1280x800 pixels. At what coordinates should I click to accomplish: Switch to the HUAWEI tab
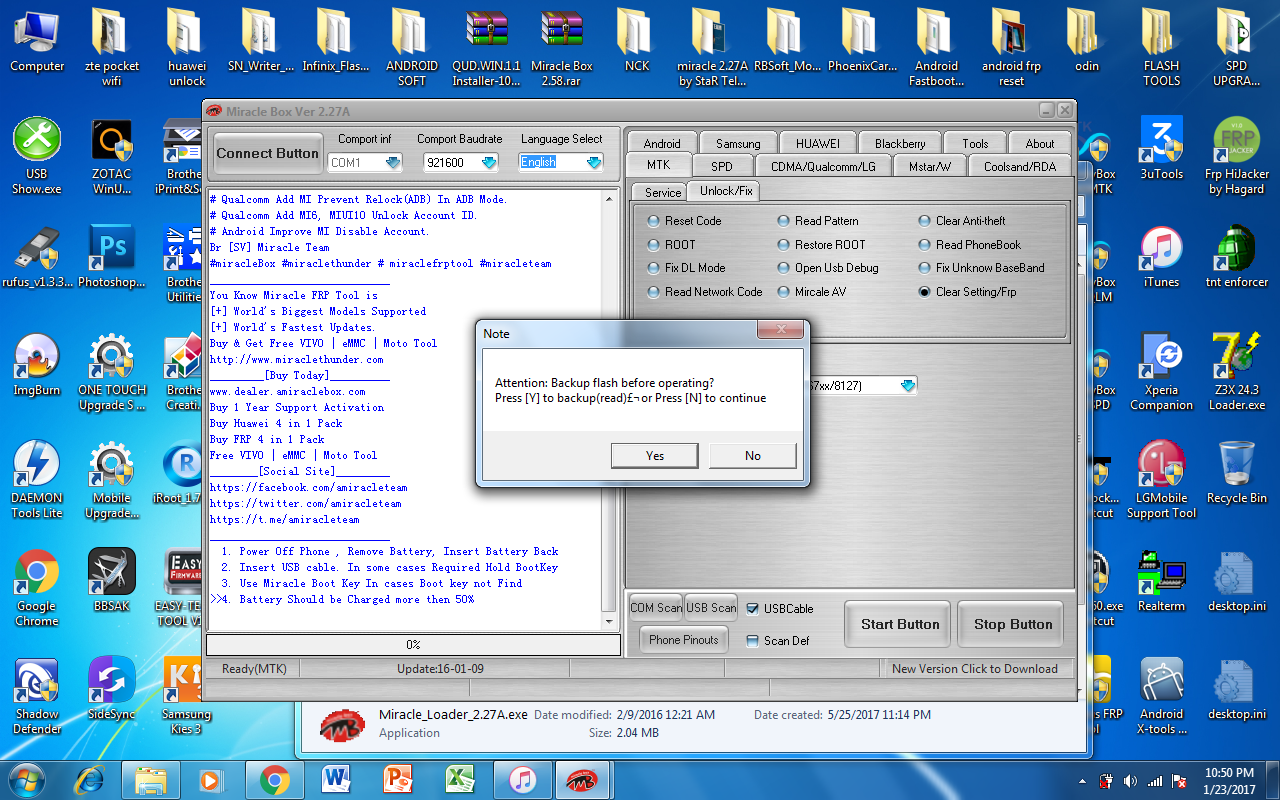coord(817,143)
